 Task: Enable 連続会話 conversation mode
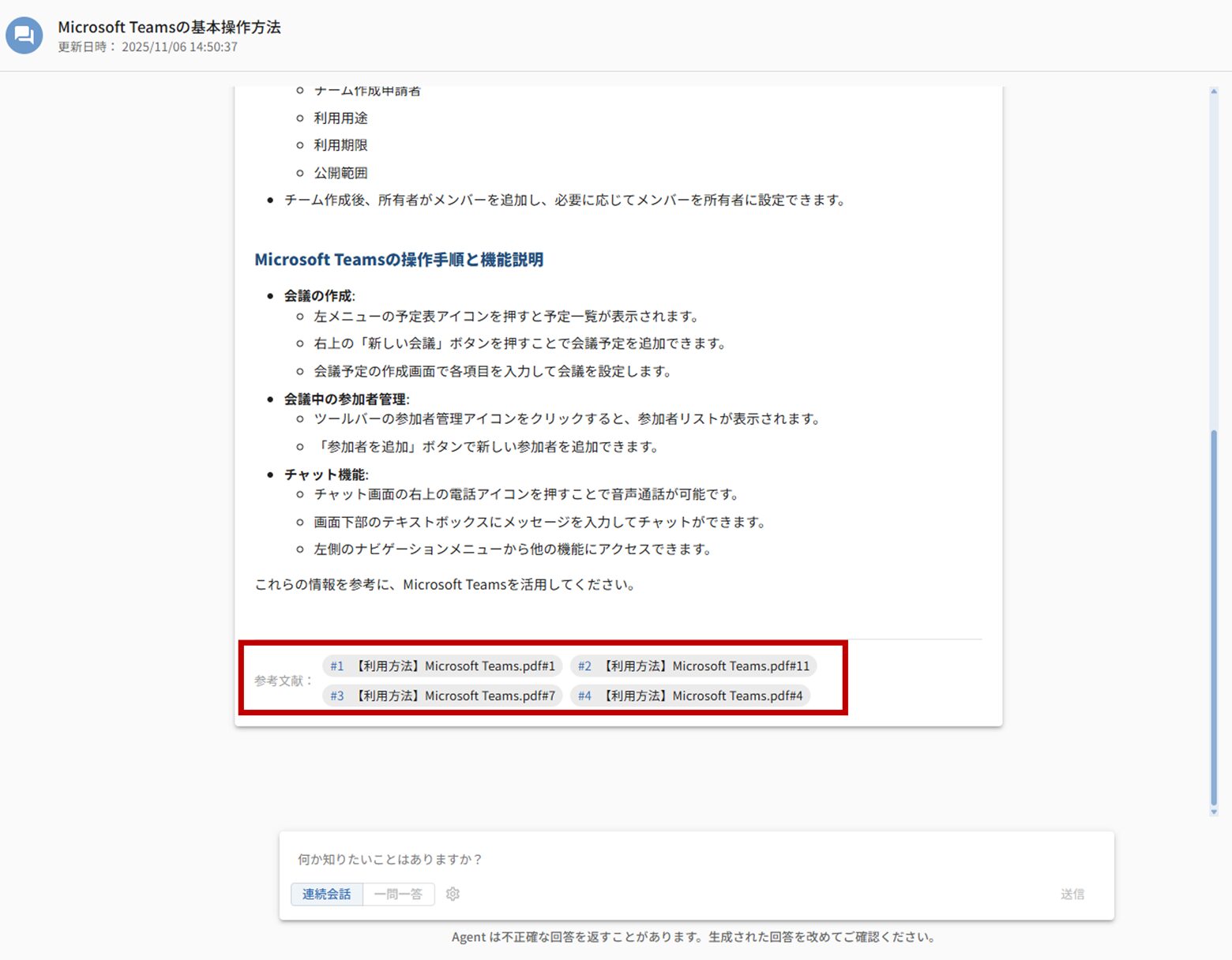(x=326, y=894)
